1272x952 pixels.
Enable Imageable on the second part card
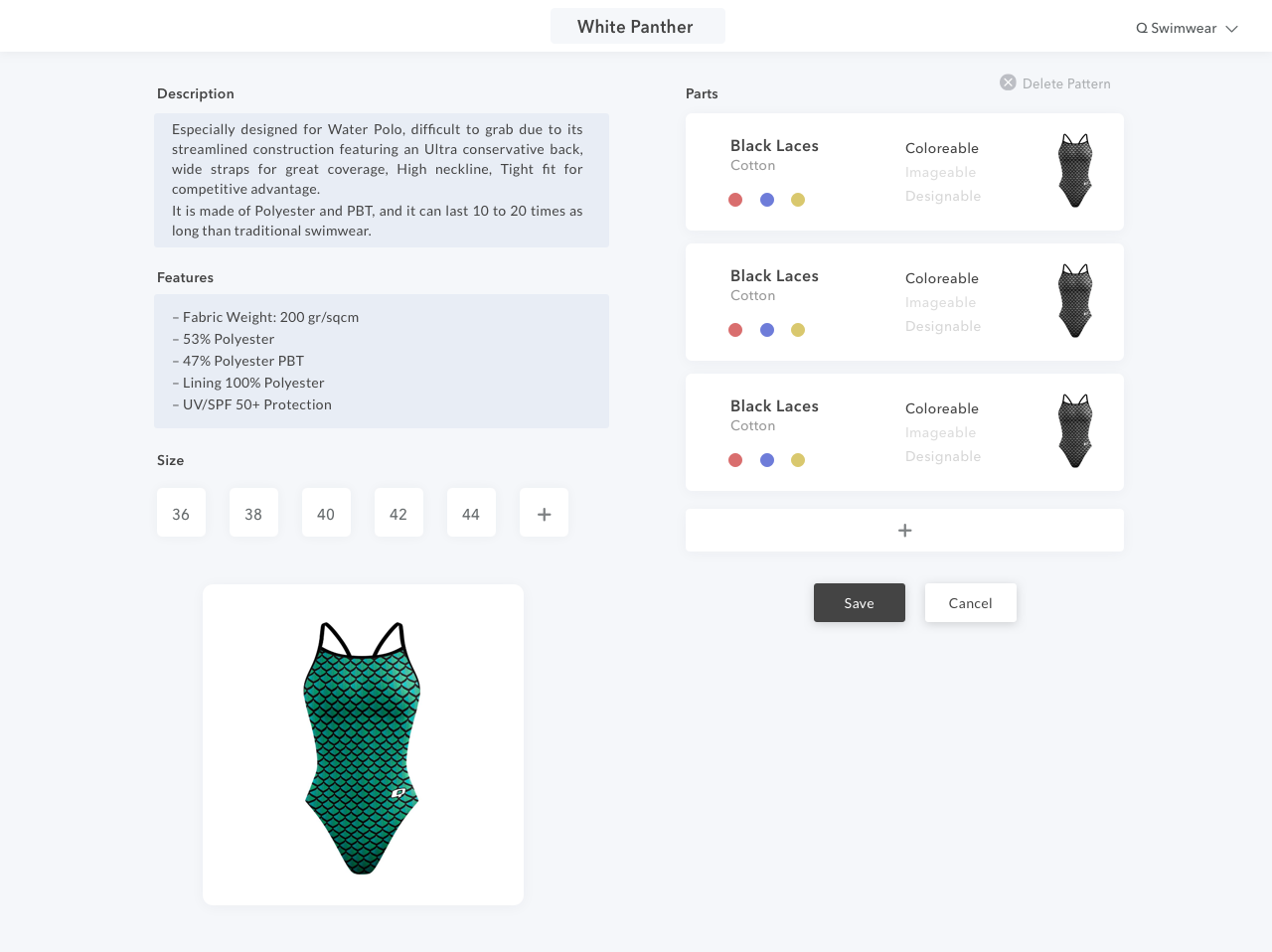[x=940, y=302]
